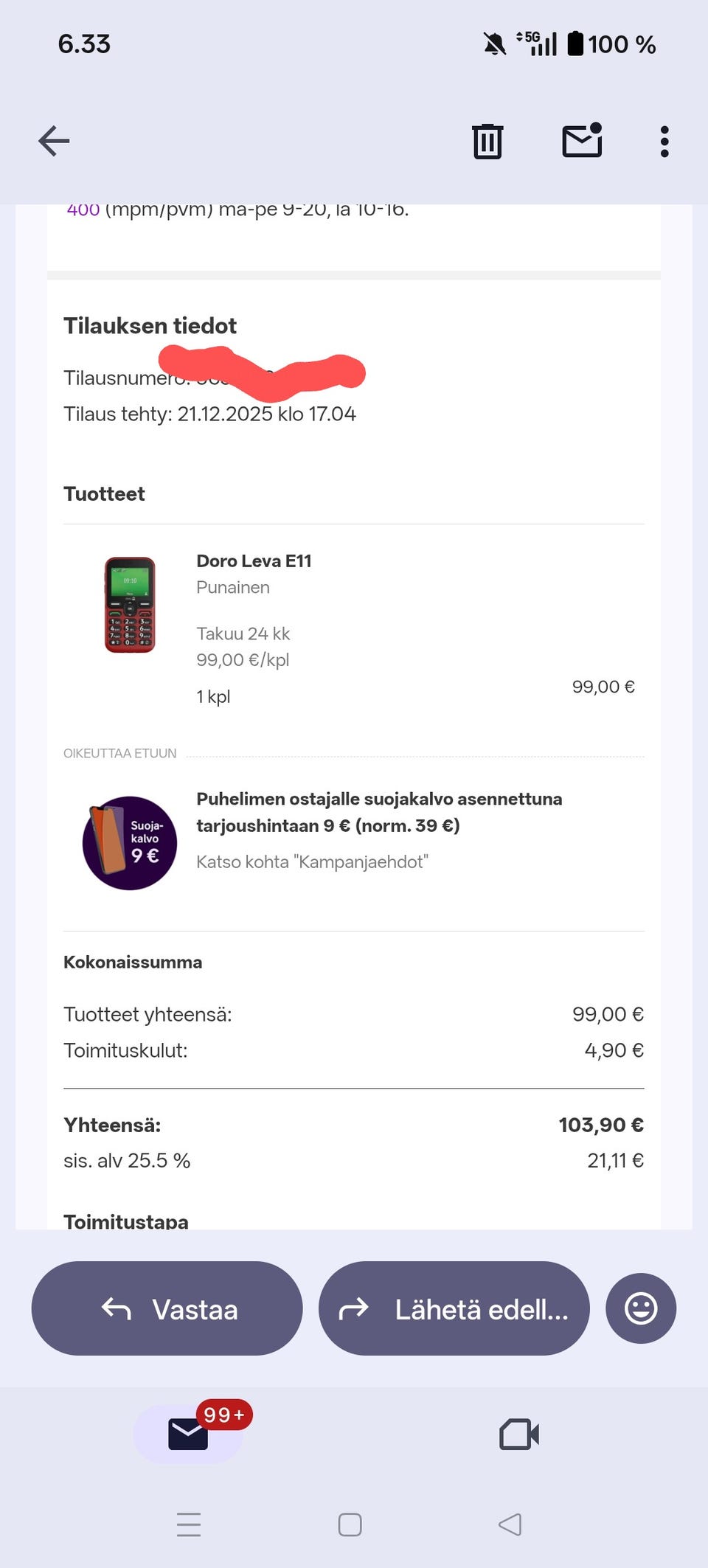Tap the Doro Leva E11 phone image
The width and height of the screenshot is (708, 1568).
tap(130, 605)
